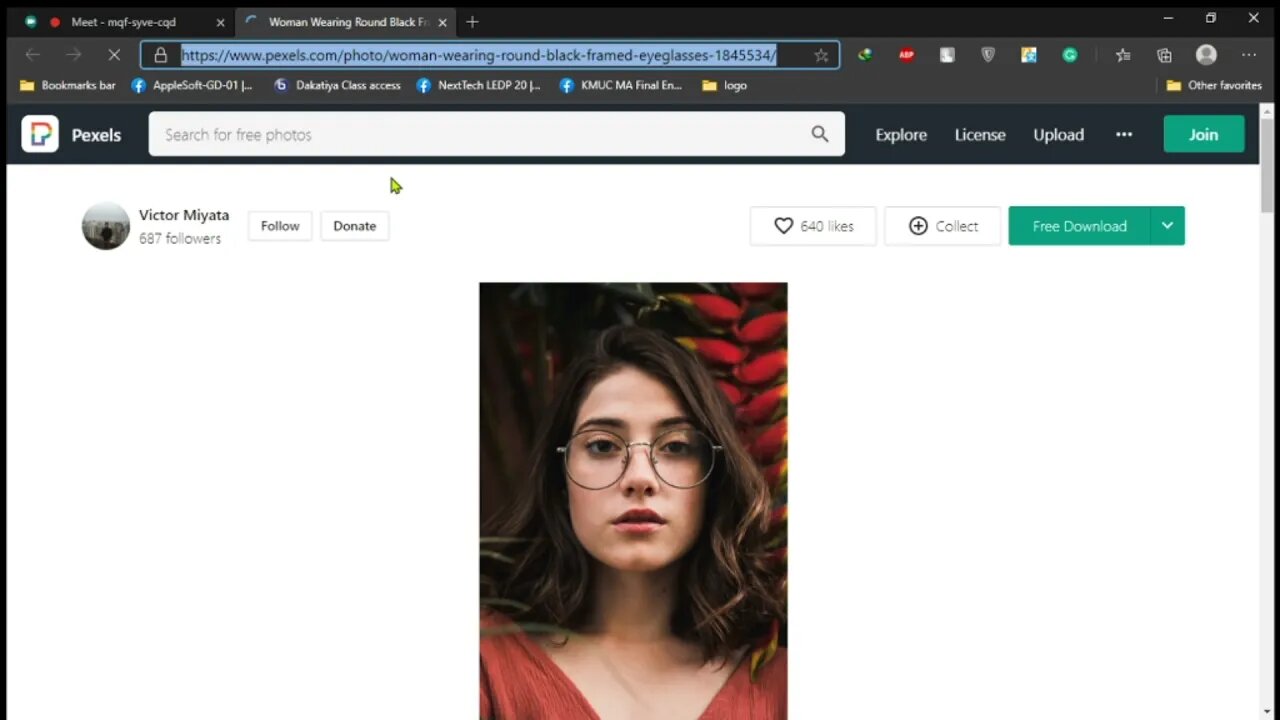Click the Join button

[x=1204, y=134]
